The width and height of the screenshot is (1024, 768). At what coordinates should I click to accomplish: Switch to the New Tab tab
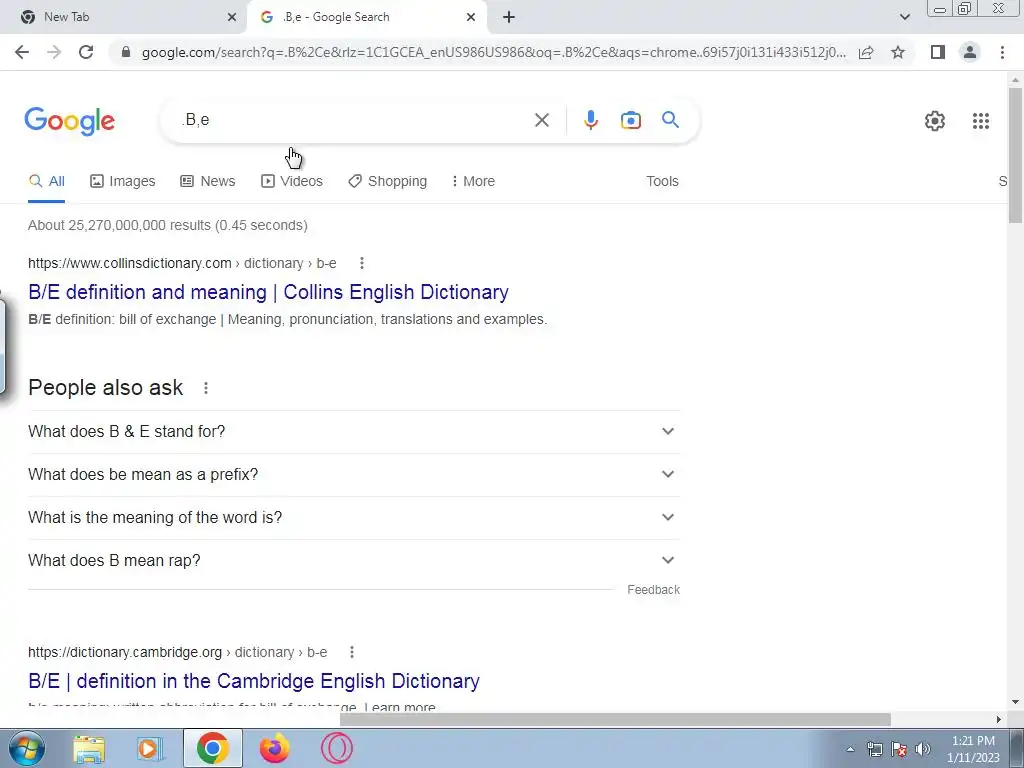[x=124, y=17]
